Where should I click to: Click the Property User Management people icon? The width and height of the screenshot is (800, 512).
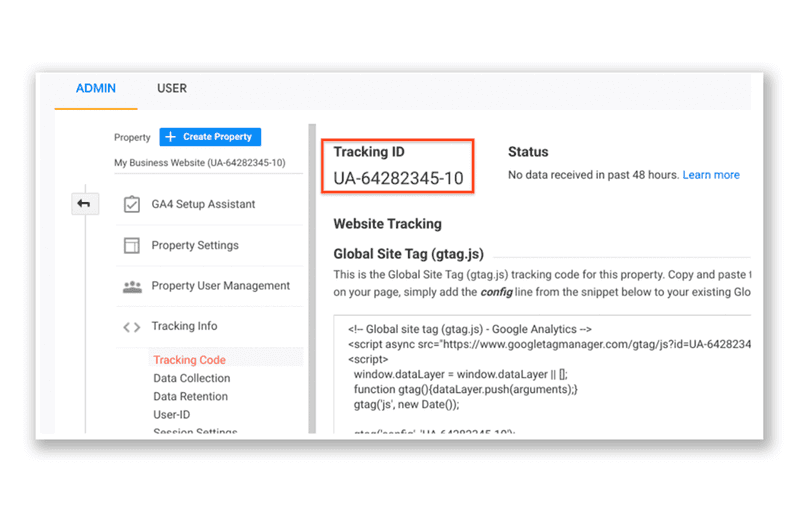point(132,286)
